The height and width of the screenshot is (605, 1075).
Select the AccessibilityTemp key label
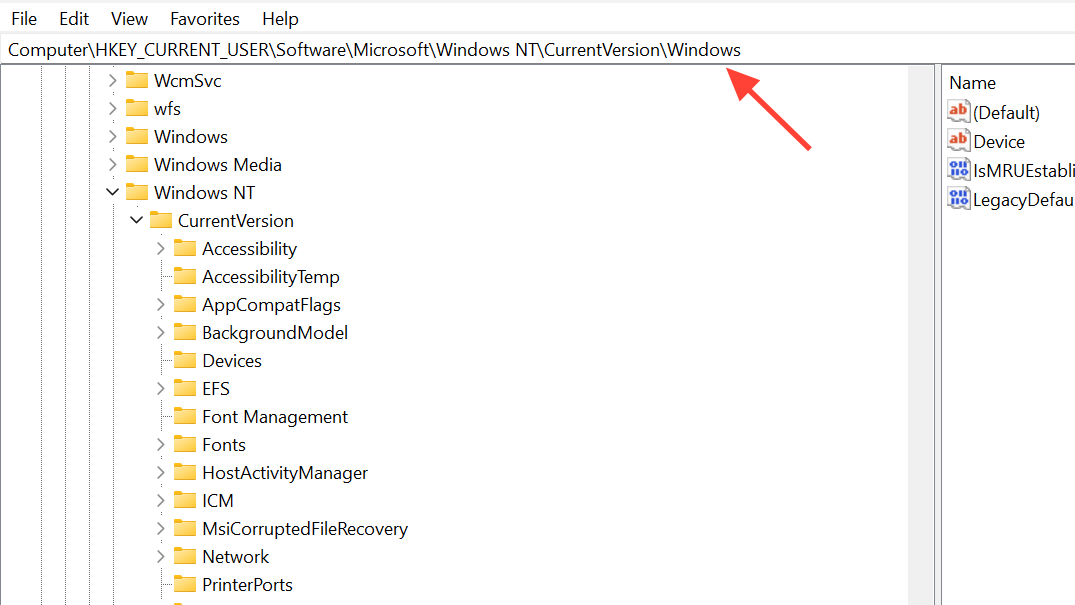271,276
